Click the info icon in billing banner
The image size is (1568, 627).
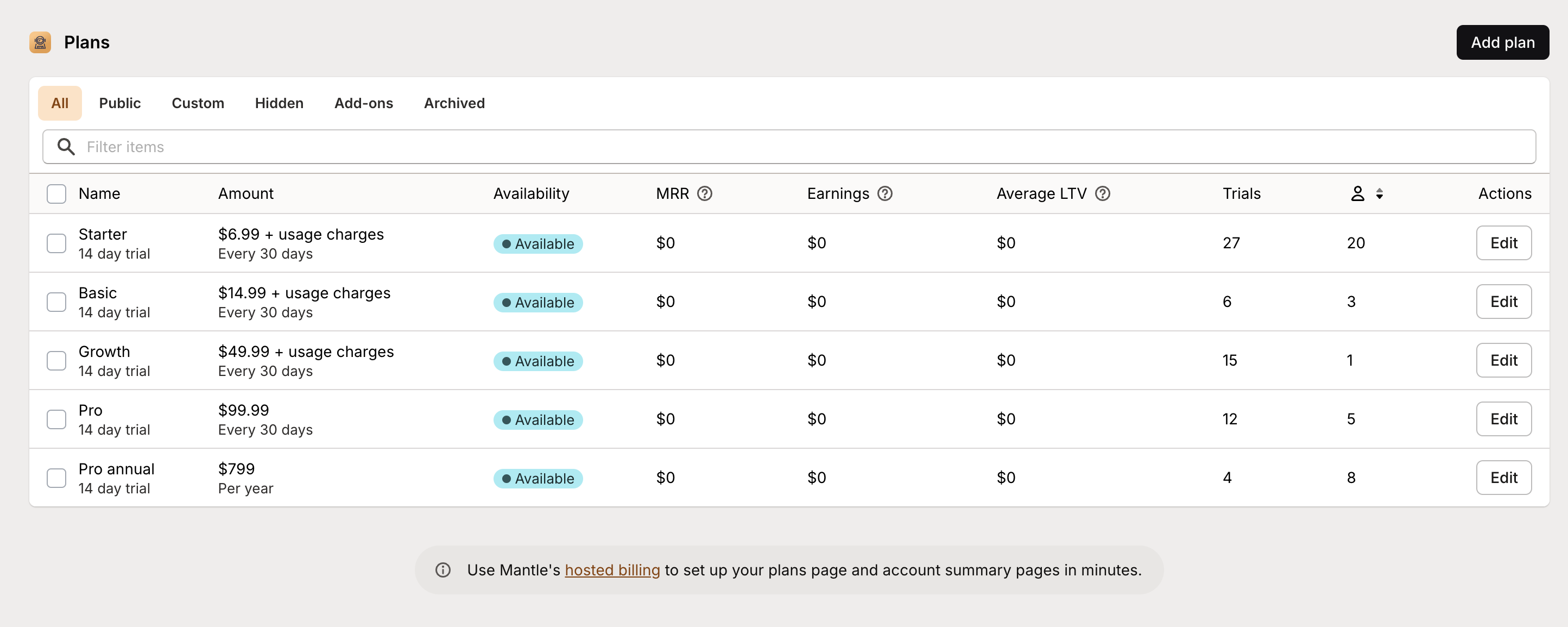click(442, 570)
